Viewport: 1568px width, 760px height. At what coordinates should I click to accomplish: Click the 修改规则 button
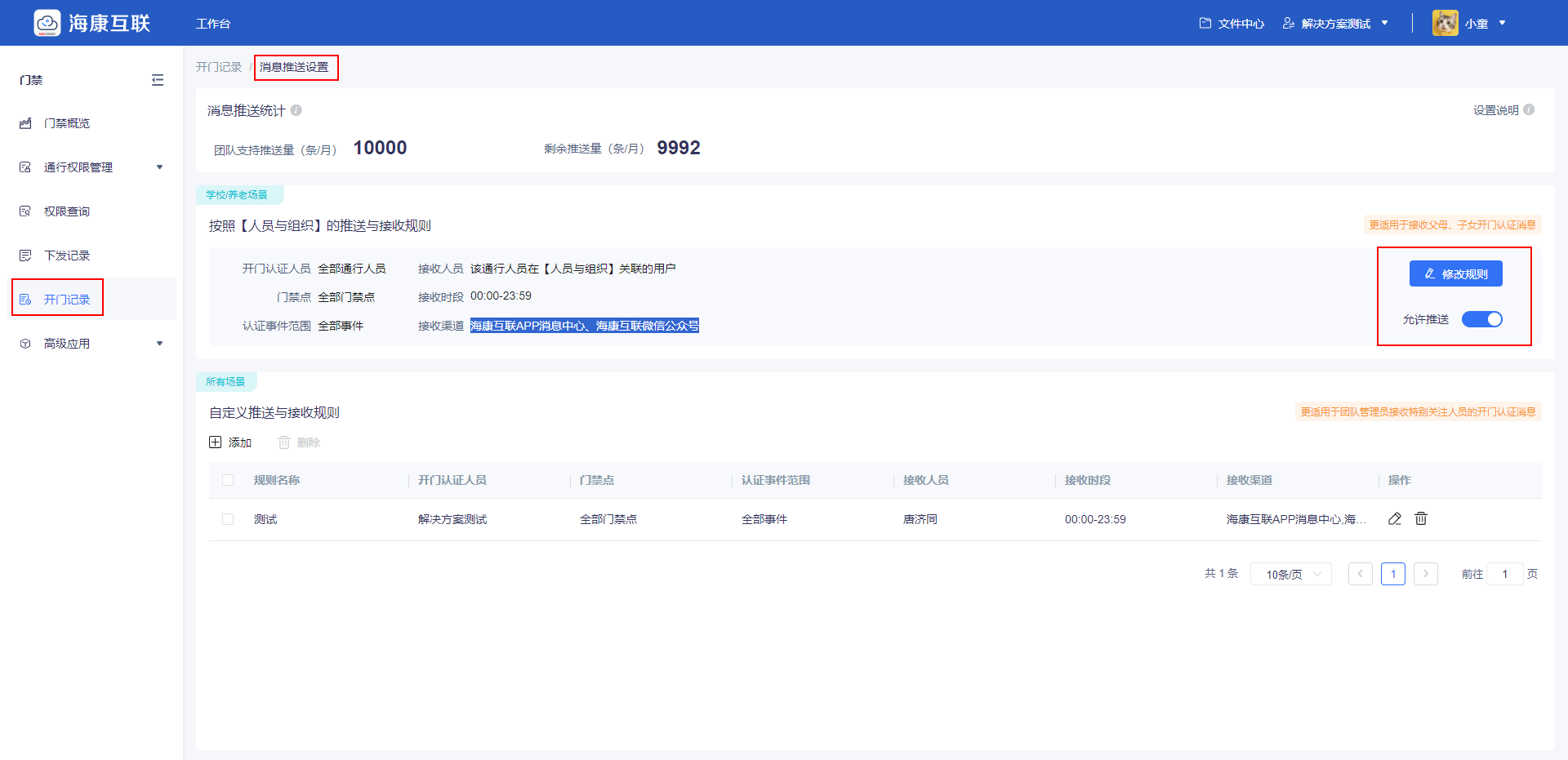(x=1455, y=274)
